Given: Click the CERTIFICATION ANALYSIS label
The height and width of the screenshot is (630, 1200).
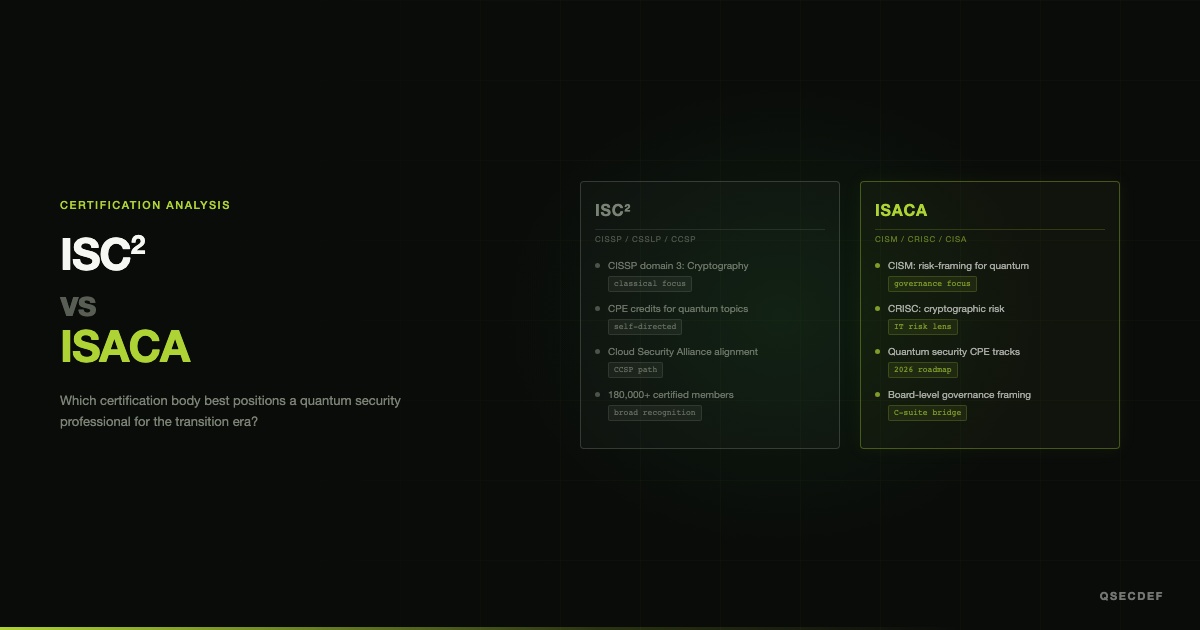Looking at the screenshot, I should click(145, 205).
